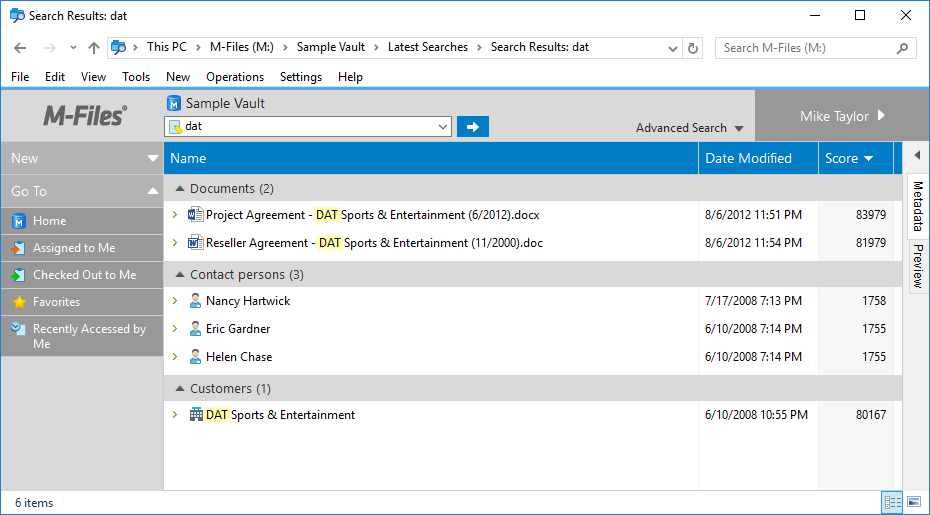
Task: Click the vault search field containing dat
Action: (x=308, y=126)
